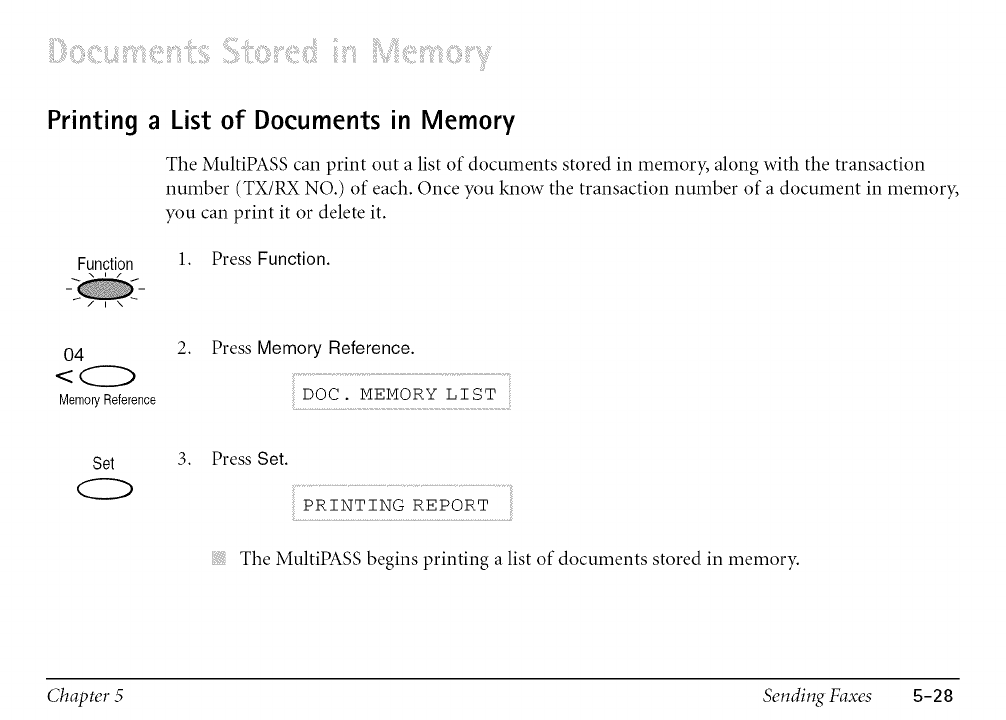Click the Memory Reference oval button illustration
The image size is (1006, 720).
point(118,378)
